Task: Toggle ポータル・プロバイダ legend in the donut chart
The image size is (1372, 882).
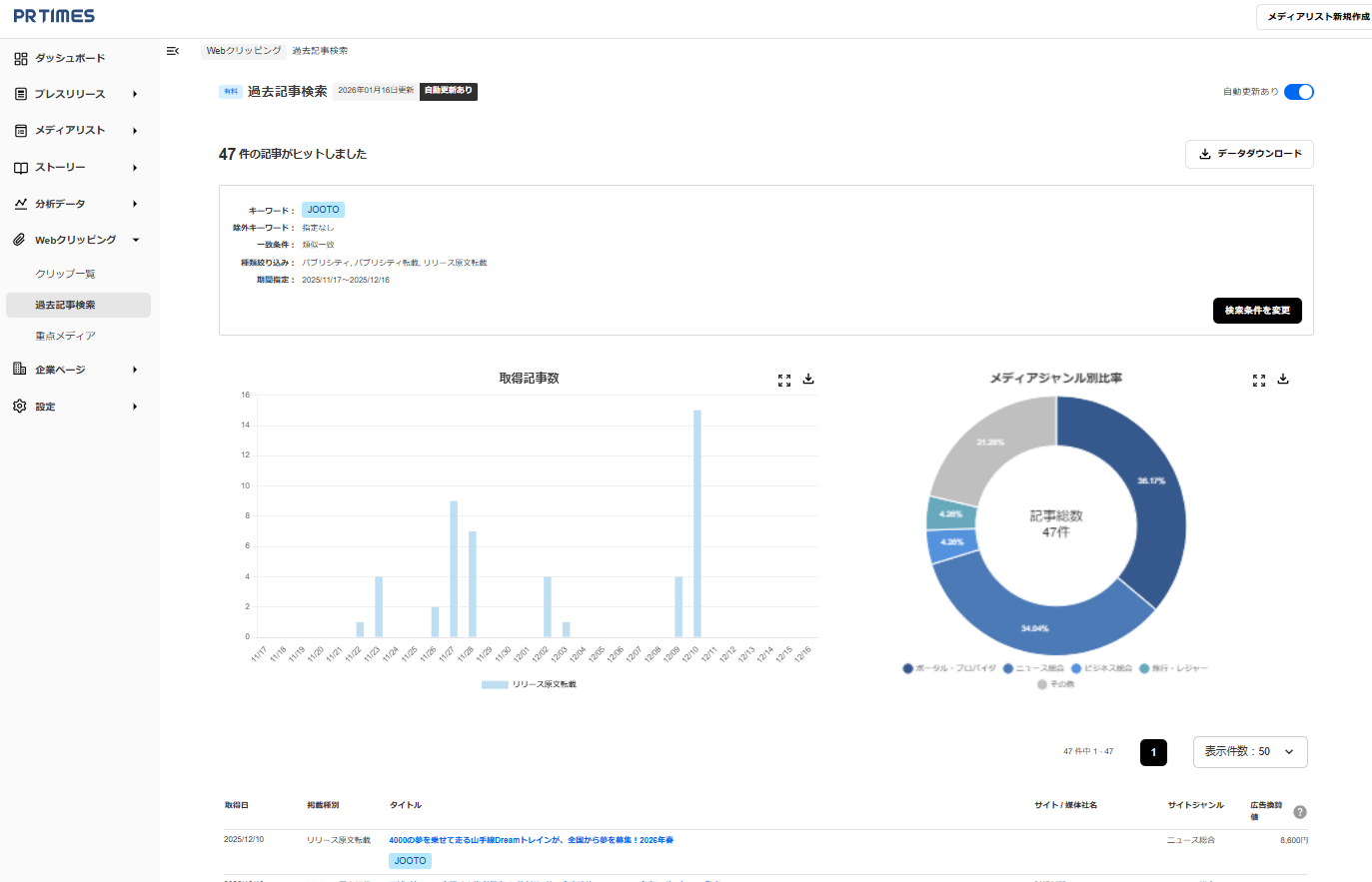Action: tap(949, 668)
